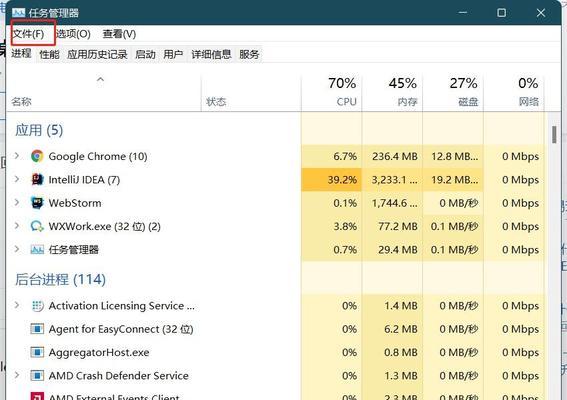Click the AMD External Events Client icon
This screenshot has height=400, width=567.
37,396
